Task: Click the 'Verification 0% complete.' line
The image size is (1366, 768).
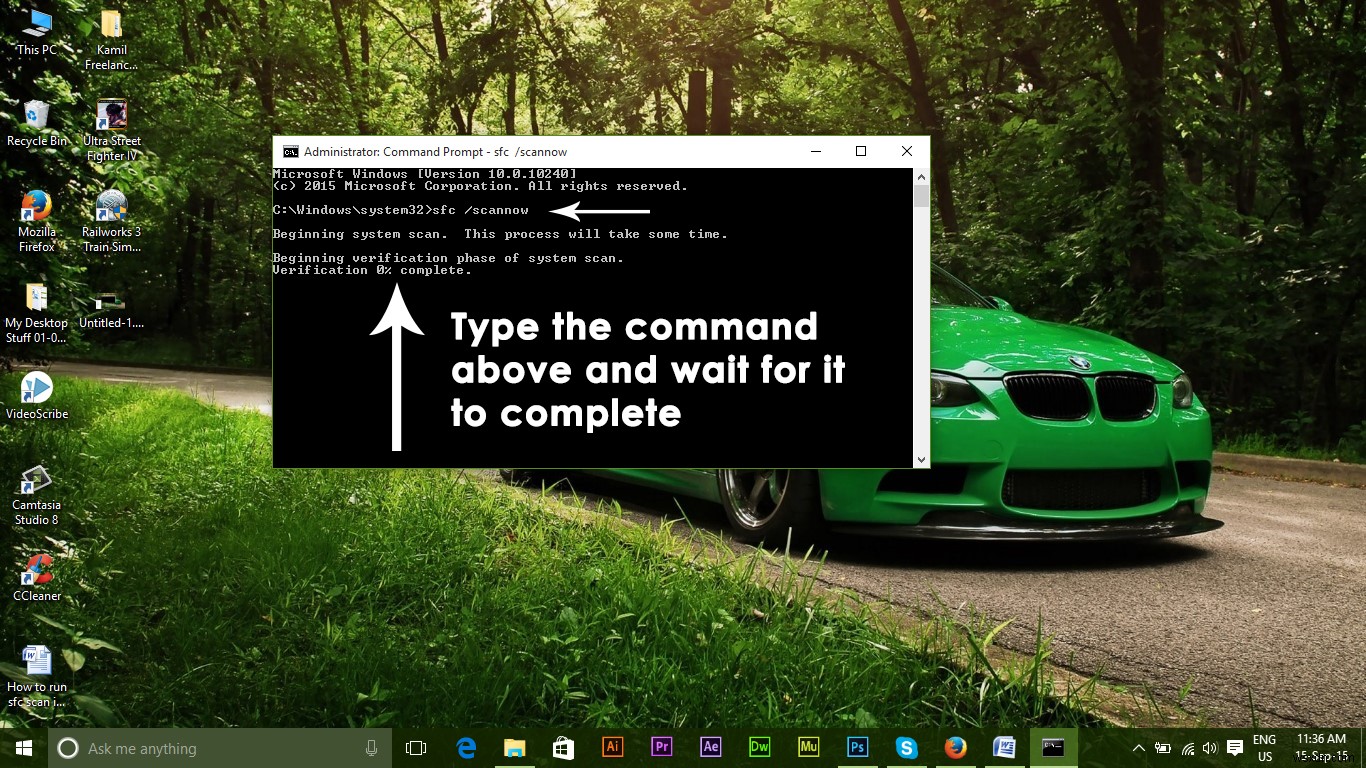Action: coord(372,270)
